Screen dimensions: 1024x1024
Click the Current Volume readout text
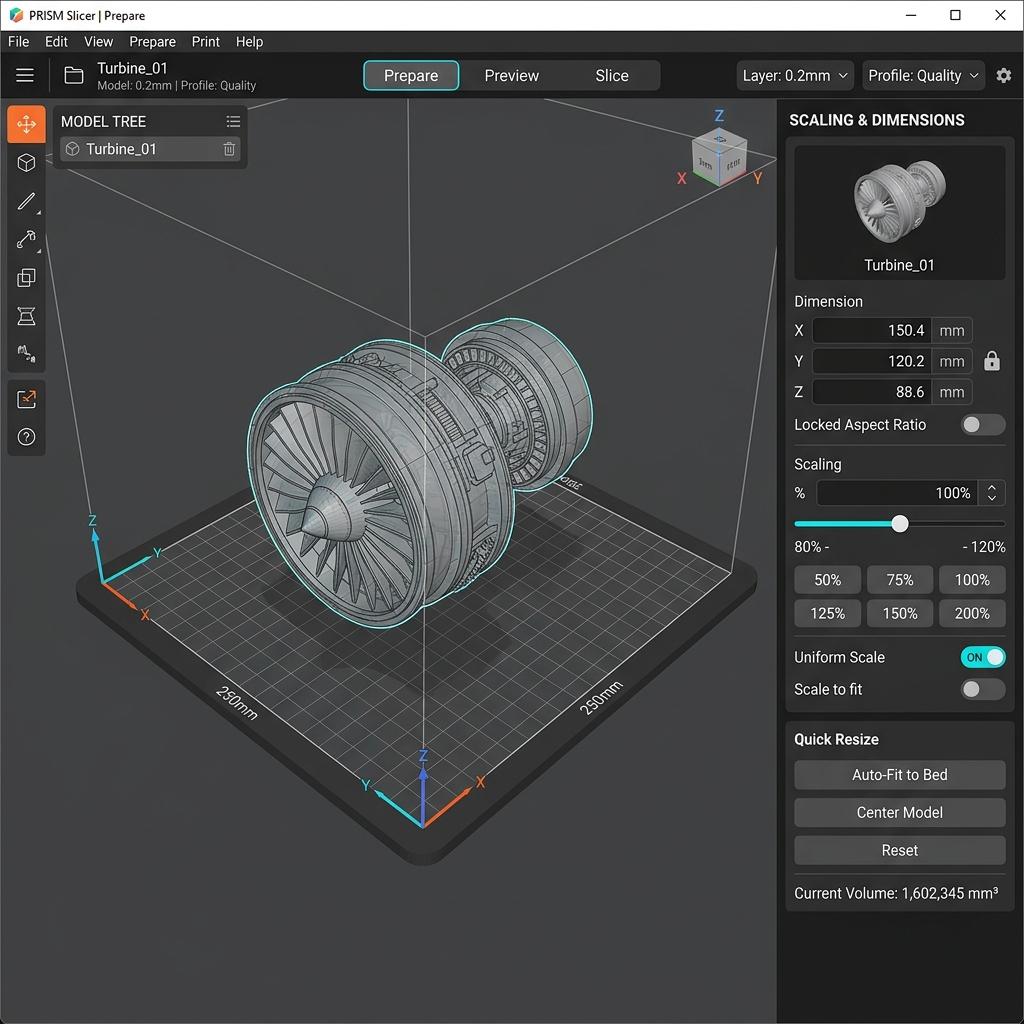pos(896,893)
